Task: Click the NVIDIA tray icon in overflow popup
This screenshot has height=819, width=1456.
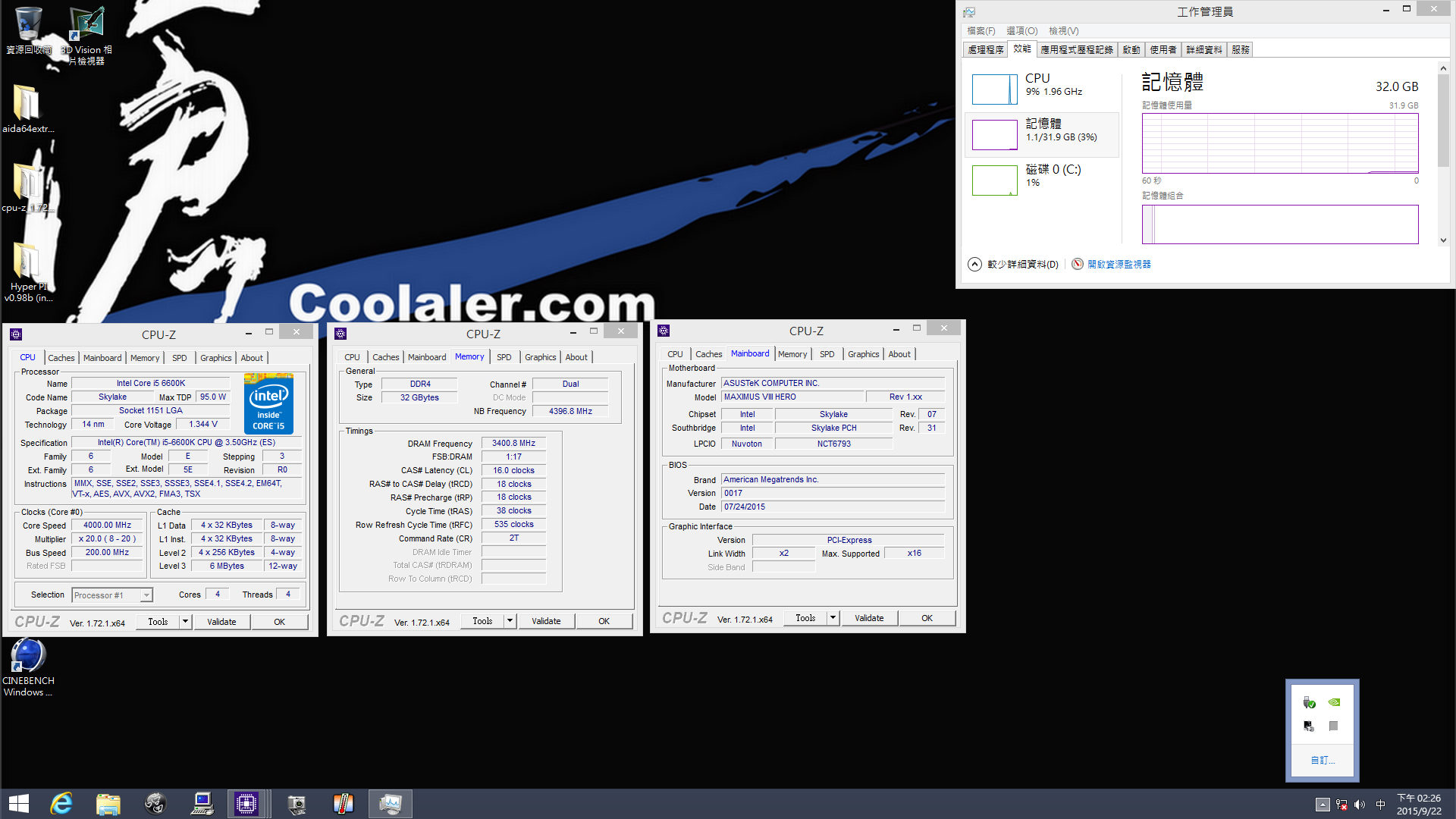Action: 1334,702
